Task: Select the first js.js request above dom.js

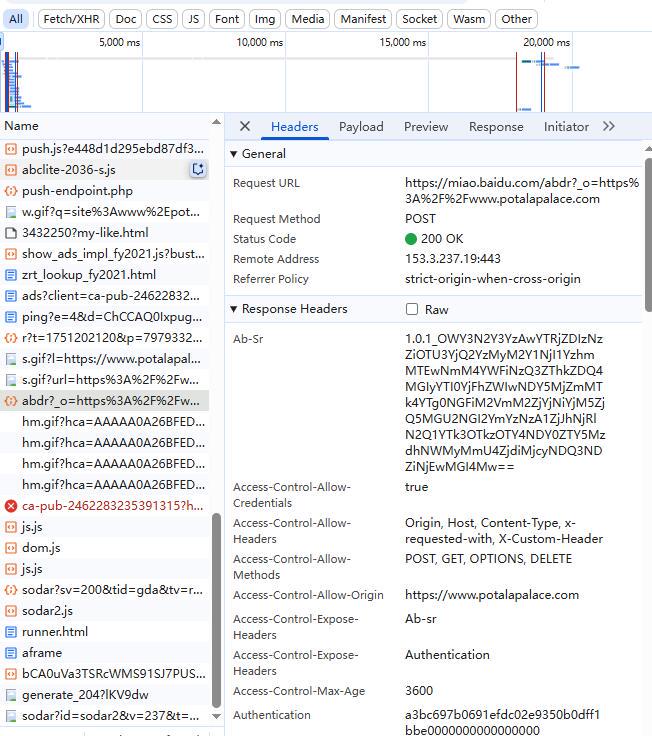Action: [x=104, y=527]
